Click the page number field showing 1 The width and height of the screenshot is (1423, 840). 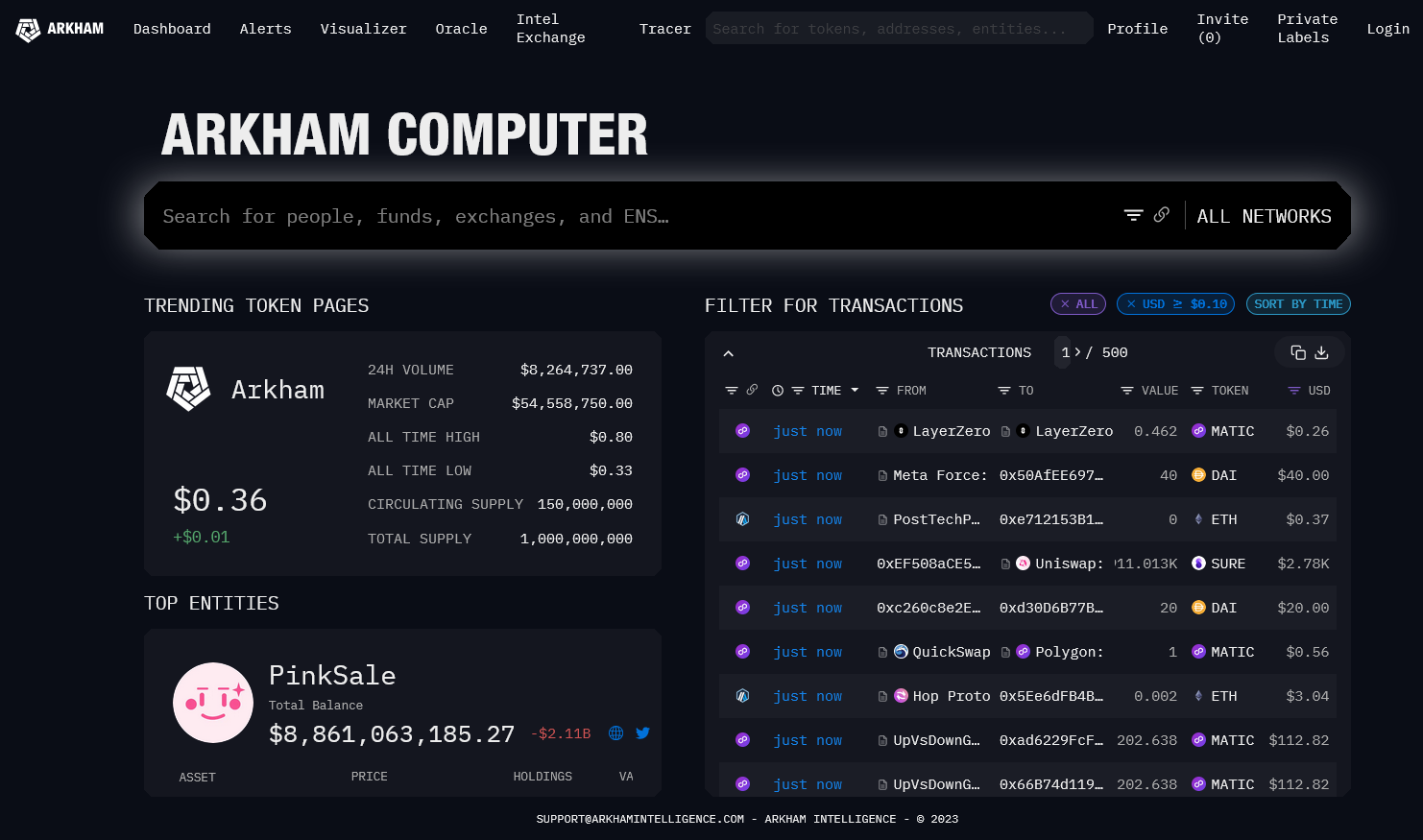click(1065, 352)
